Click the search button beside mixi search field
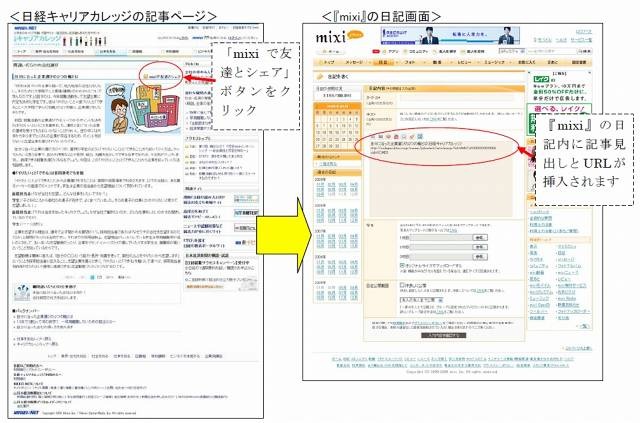 coord(584,51)
